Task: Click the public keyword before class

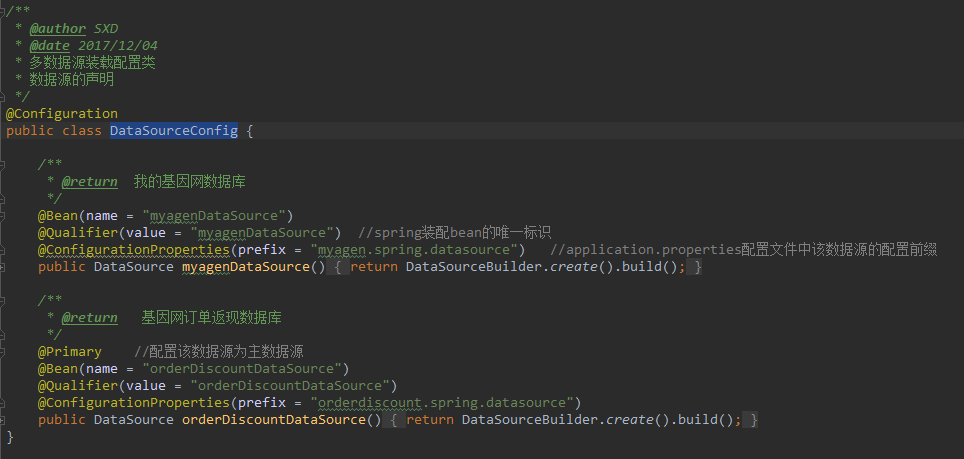Action: [30, 131]
